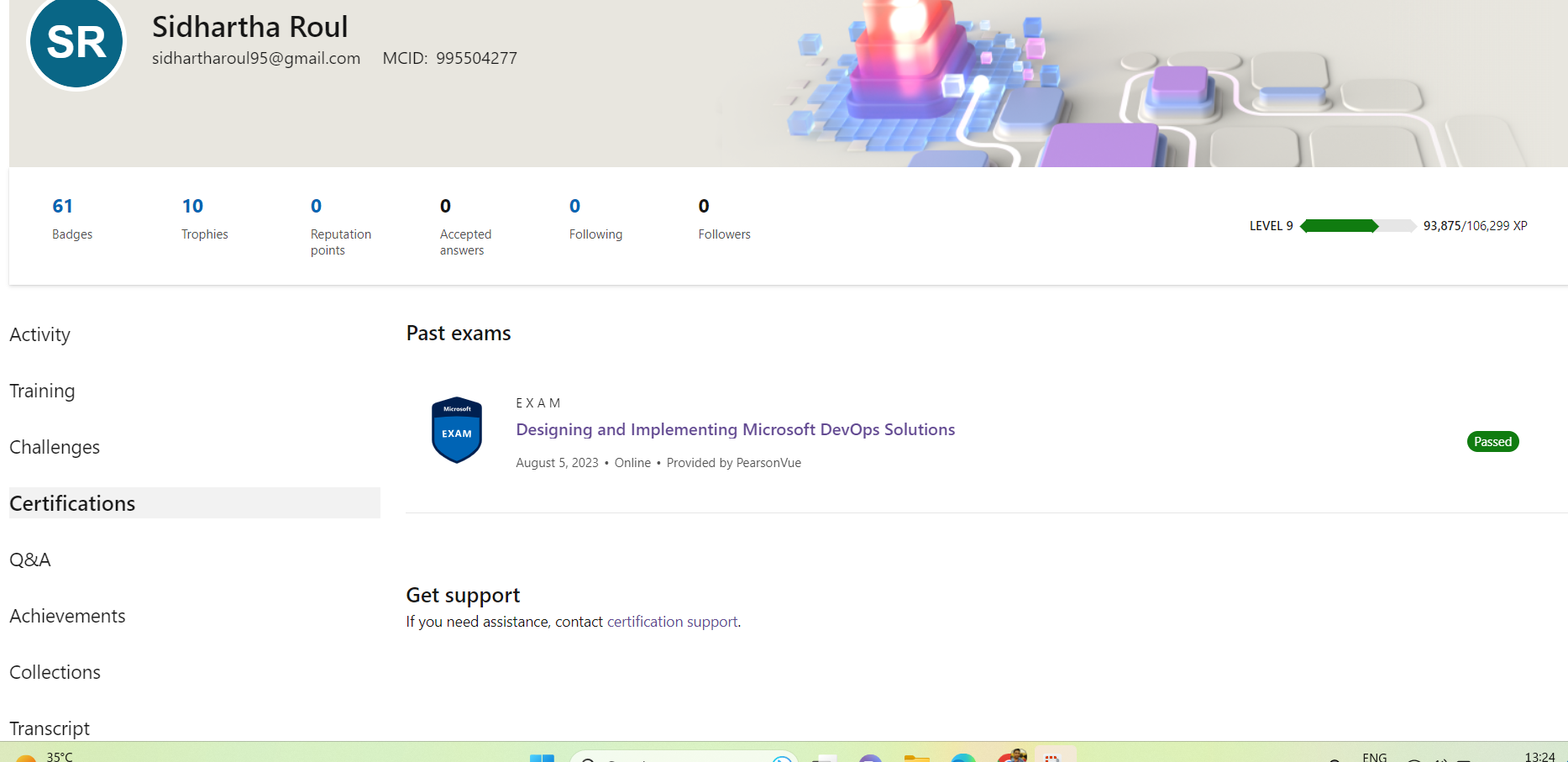Click the 93,875/106,299 XP text
The height and width of the screenshot is (762, 1568).
(x=1475, y=226)
